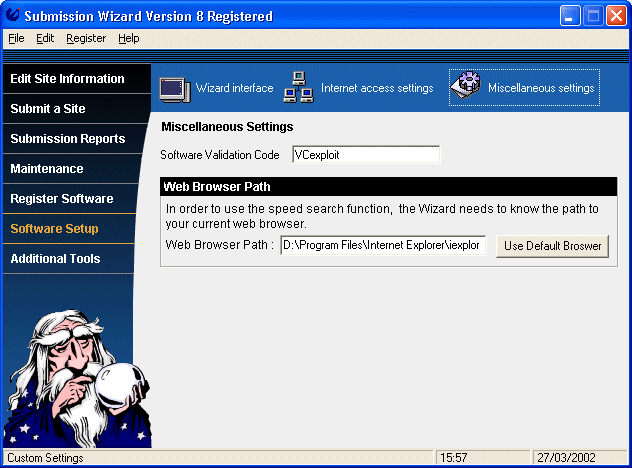Click the Custom Settings status bar text
Screen dimensions: 632x468
pyautogui.click(x=45, y=458)
